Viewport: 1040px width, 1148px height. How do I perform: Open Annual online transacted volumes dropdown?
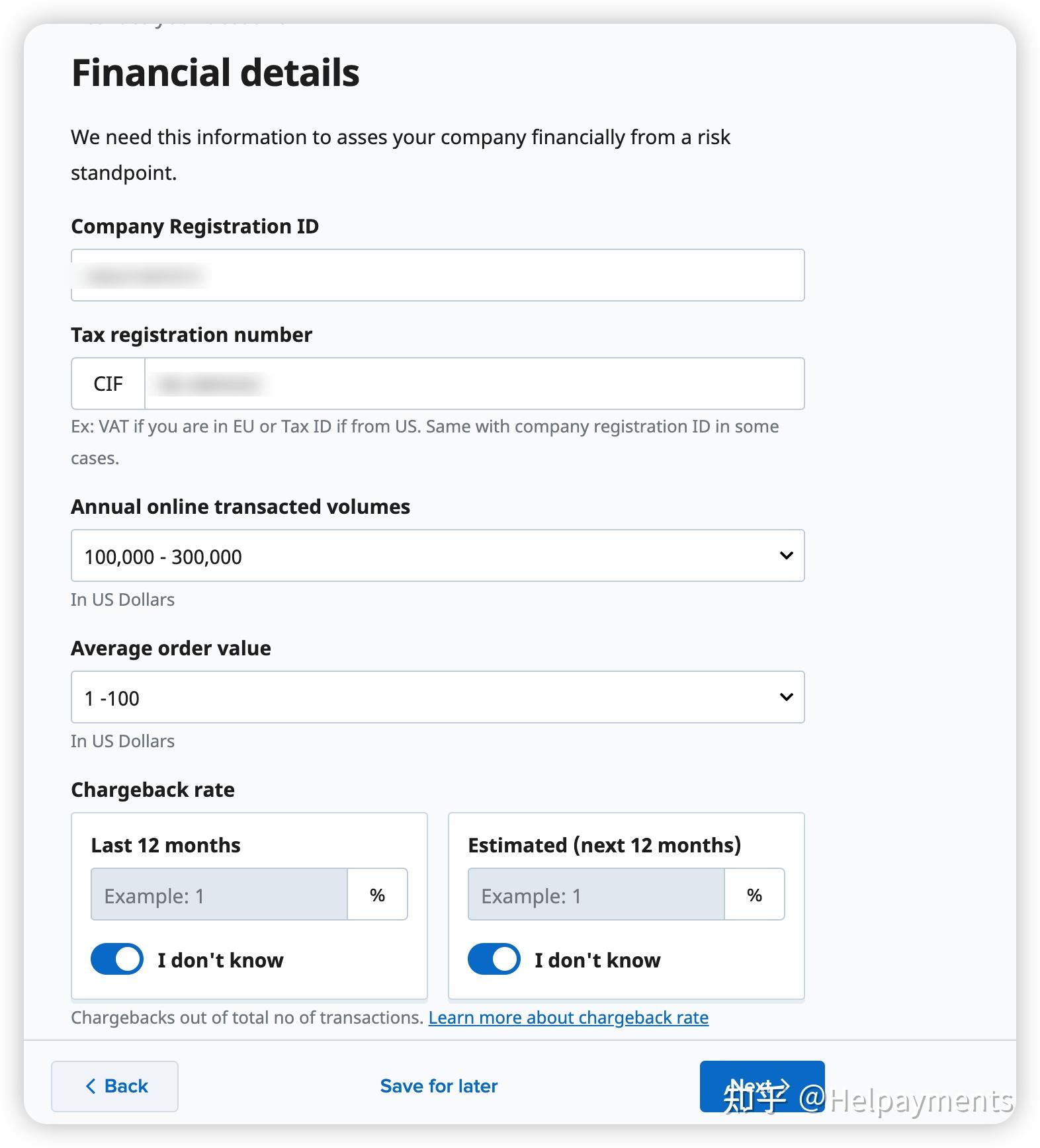click(437, 555)
